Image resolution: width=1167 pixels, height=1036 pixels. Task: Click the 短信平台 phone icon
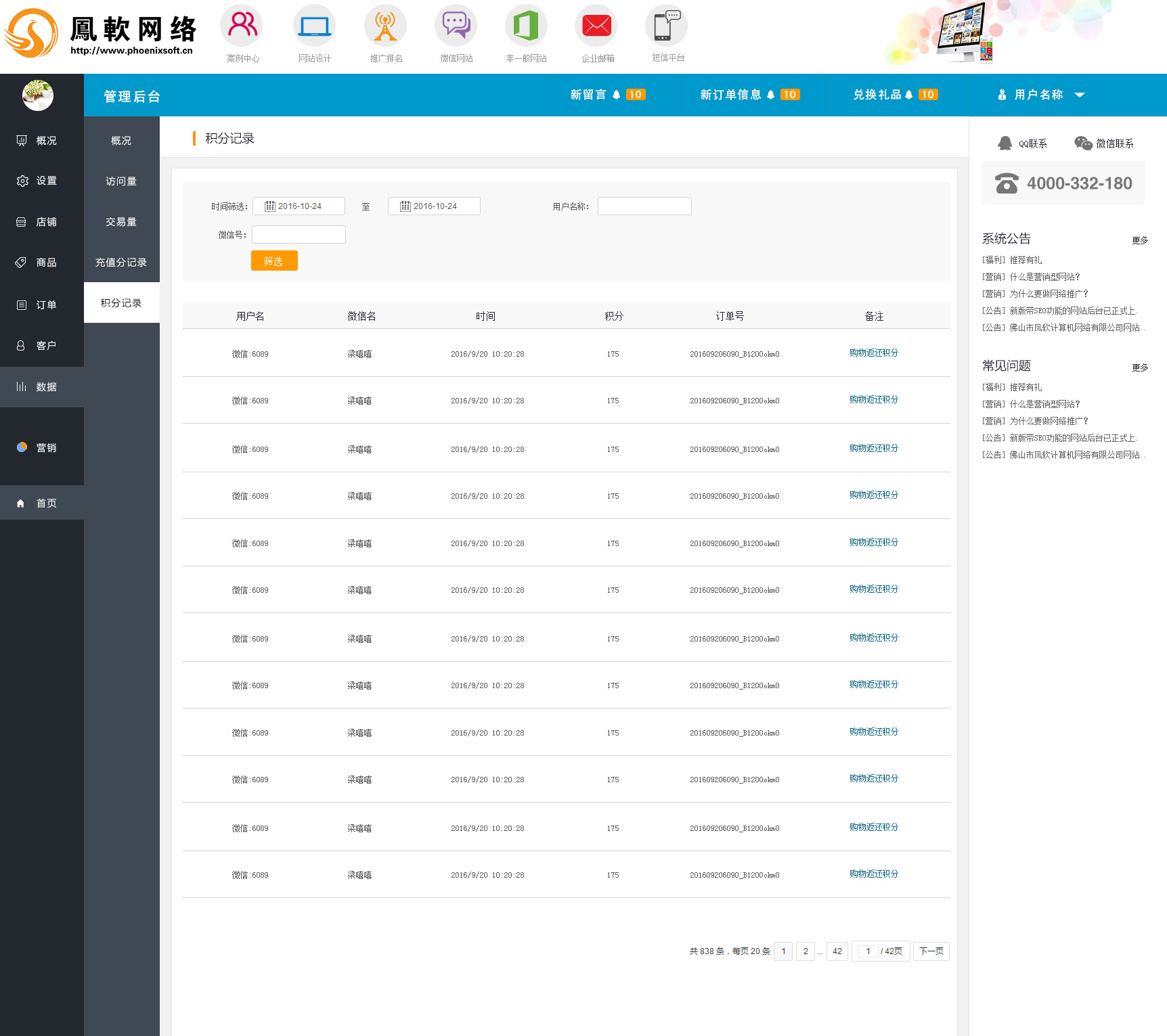pos(667,26)
